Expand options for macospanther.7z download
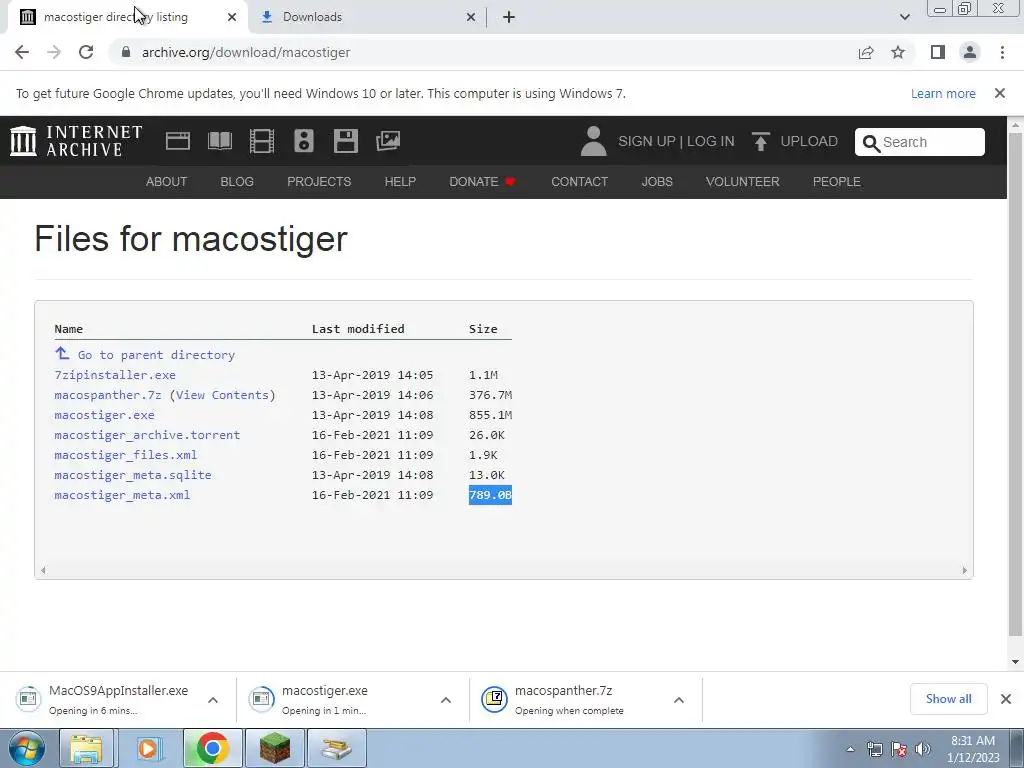This screenshot has width=1024, height=768. coord(679,700)
